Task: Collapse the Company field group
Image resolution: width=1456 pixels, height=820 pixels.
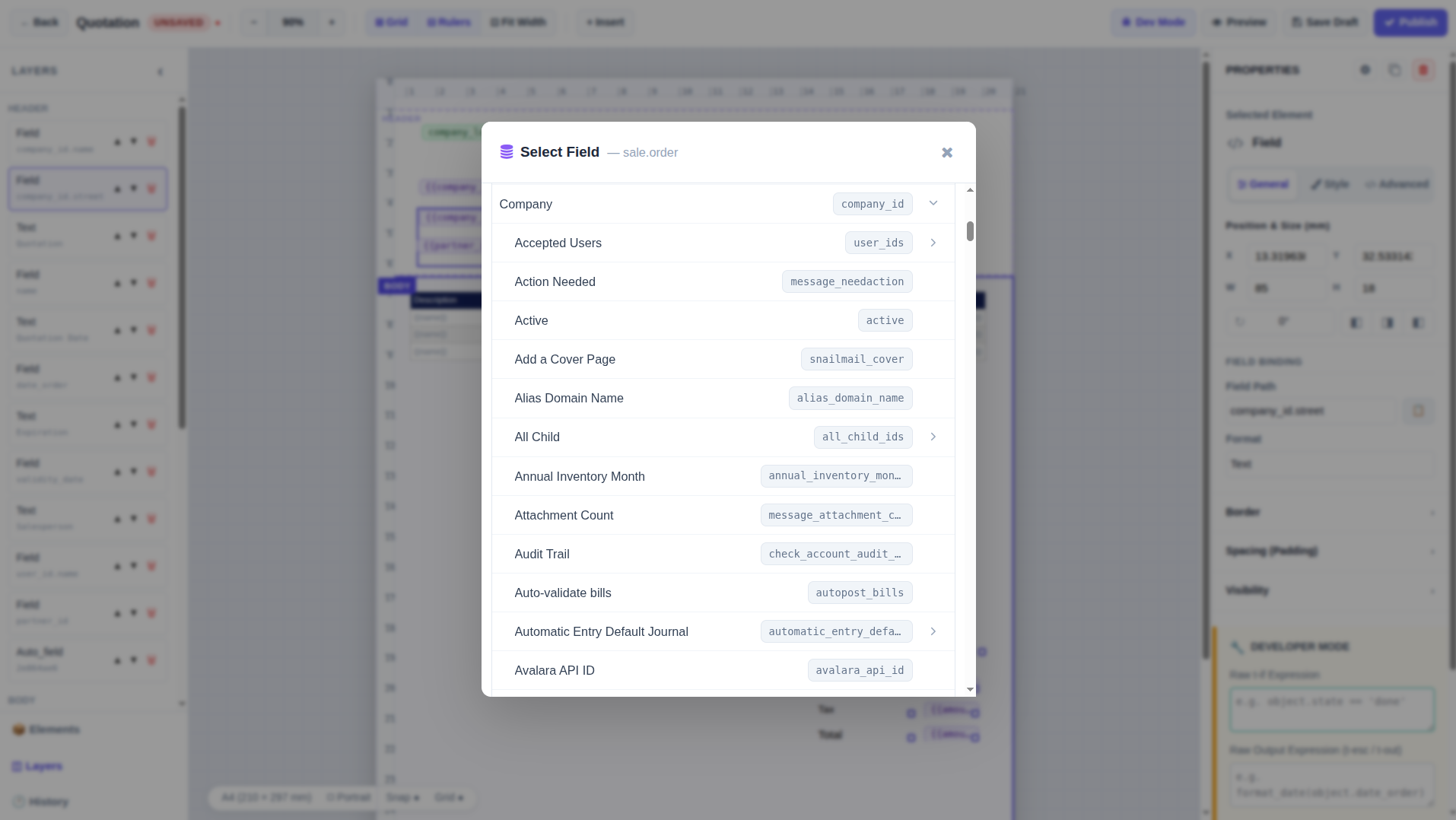Action: [933, 204]
